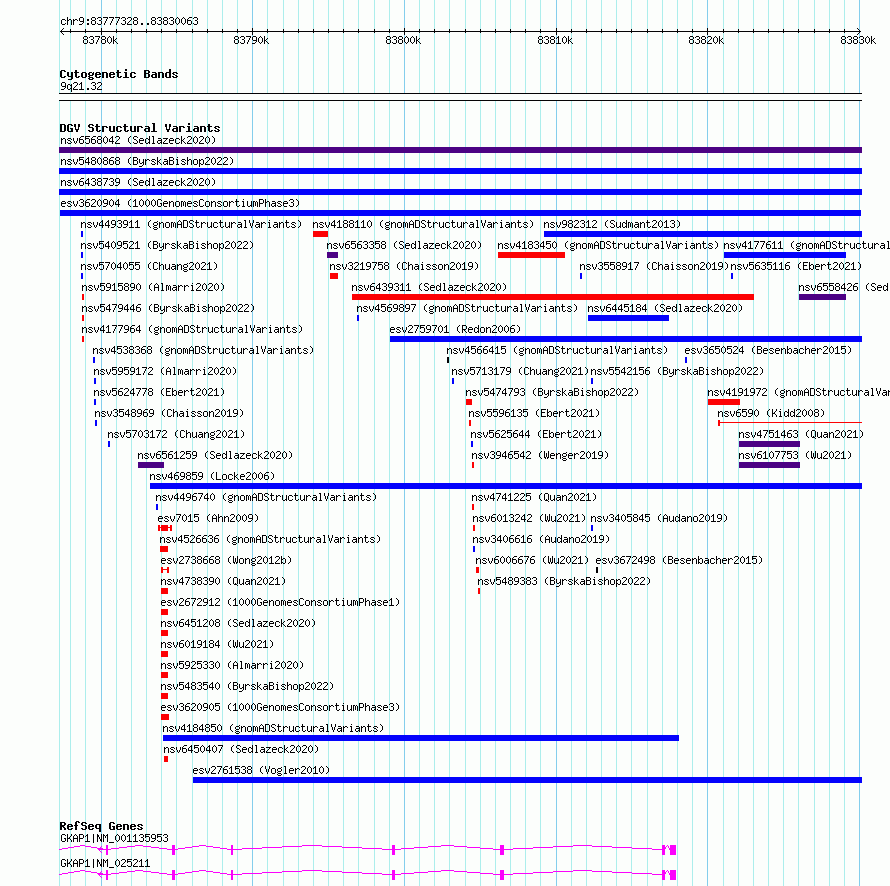Click the purple bar under nsv6107753
The width and height of the screenshot is (890, 886).
pyautogui.click(x=769, y=465)
